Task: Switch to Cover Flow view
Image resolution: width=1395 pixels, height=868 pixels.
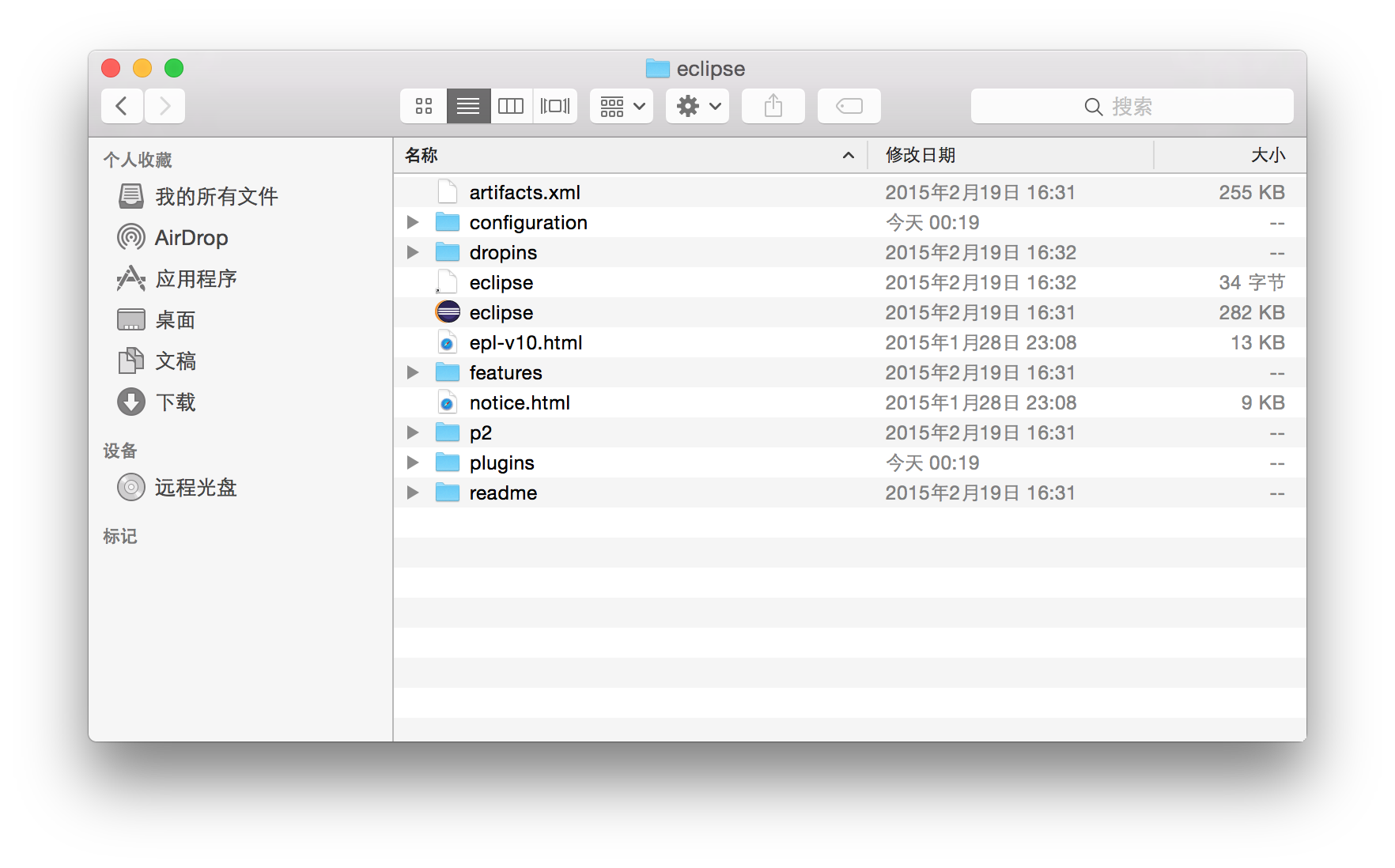Action: (555, 106)
